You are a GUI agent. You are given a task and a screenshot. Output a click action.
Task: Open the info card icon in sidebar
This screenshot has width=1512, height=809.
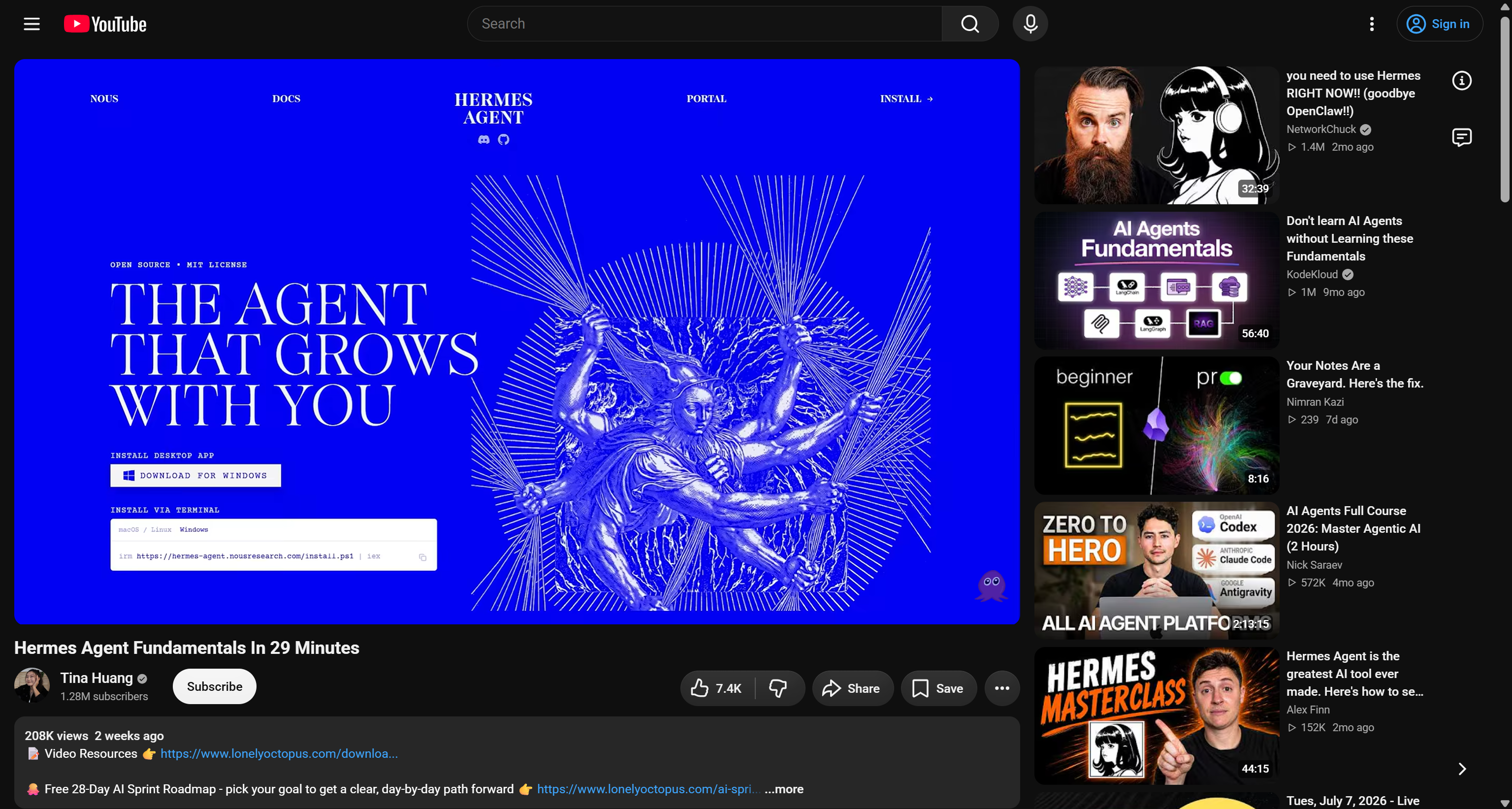tap(1461, 80)
